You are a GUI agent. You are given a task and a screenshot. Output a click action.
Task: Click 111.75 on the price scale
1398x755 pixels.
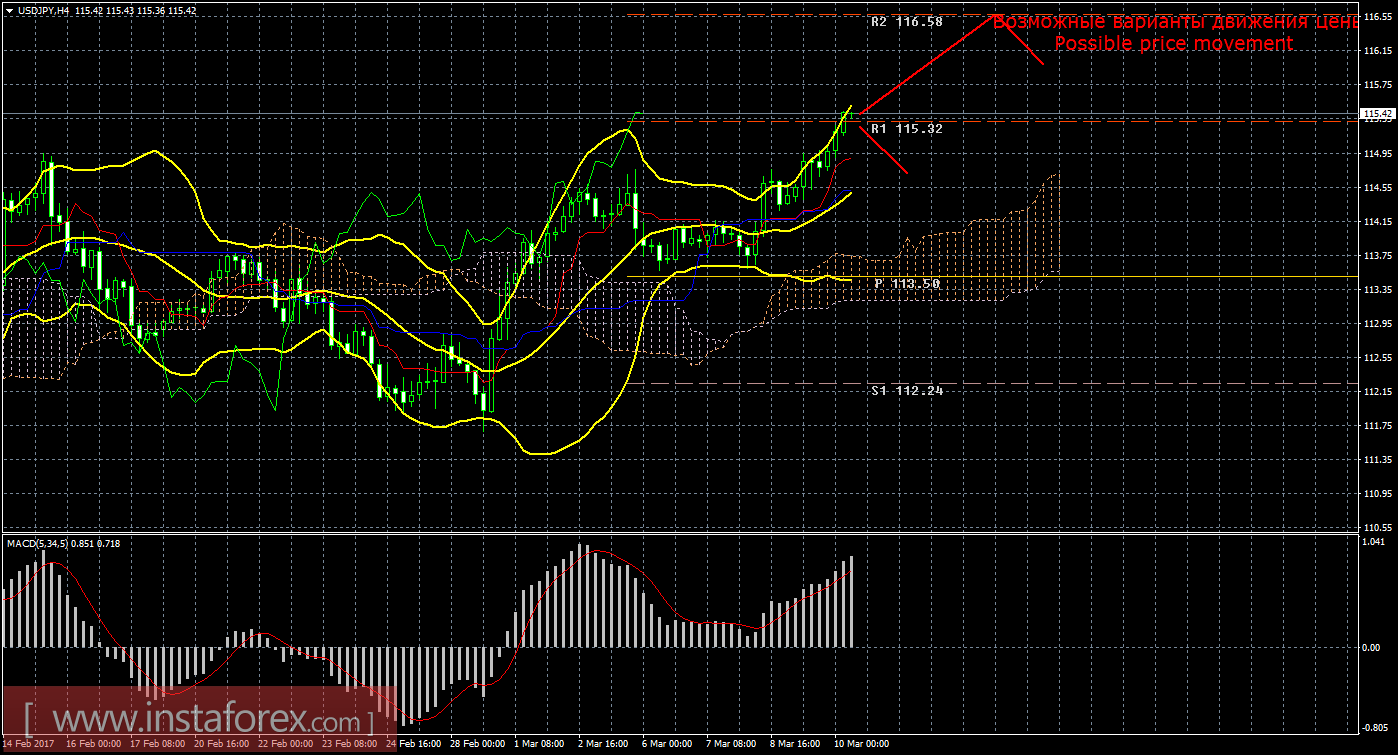tap(1378, 425)
